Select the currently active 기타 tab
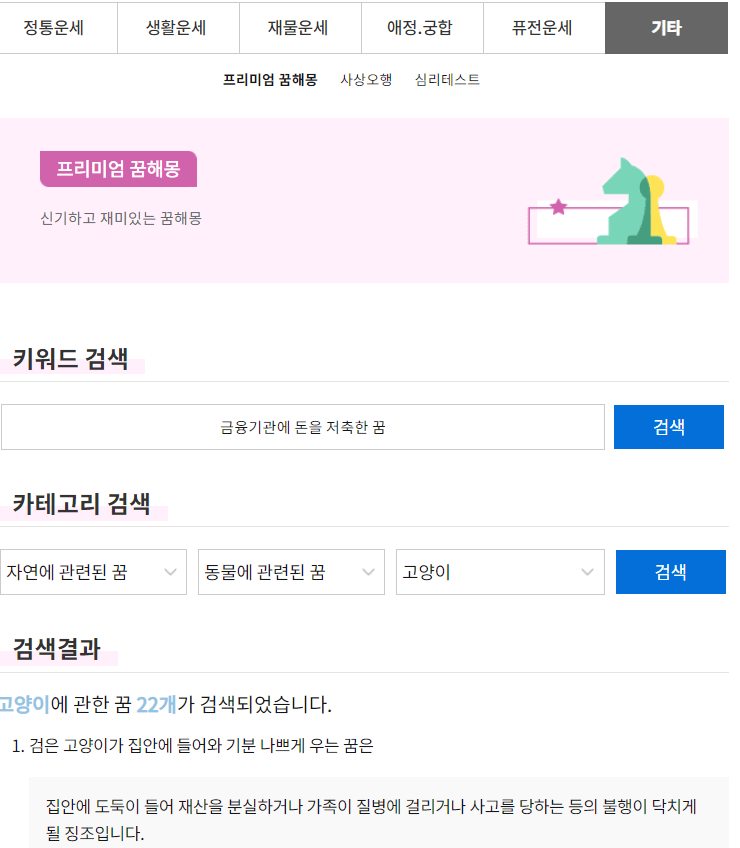The height and width of the screenshot is (848, 740). pos(666,29)
